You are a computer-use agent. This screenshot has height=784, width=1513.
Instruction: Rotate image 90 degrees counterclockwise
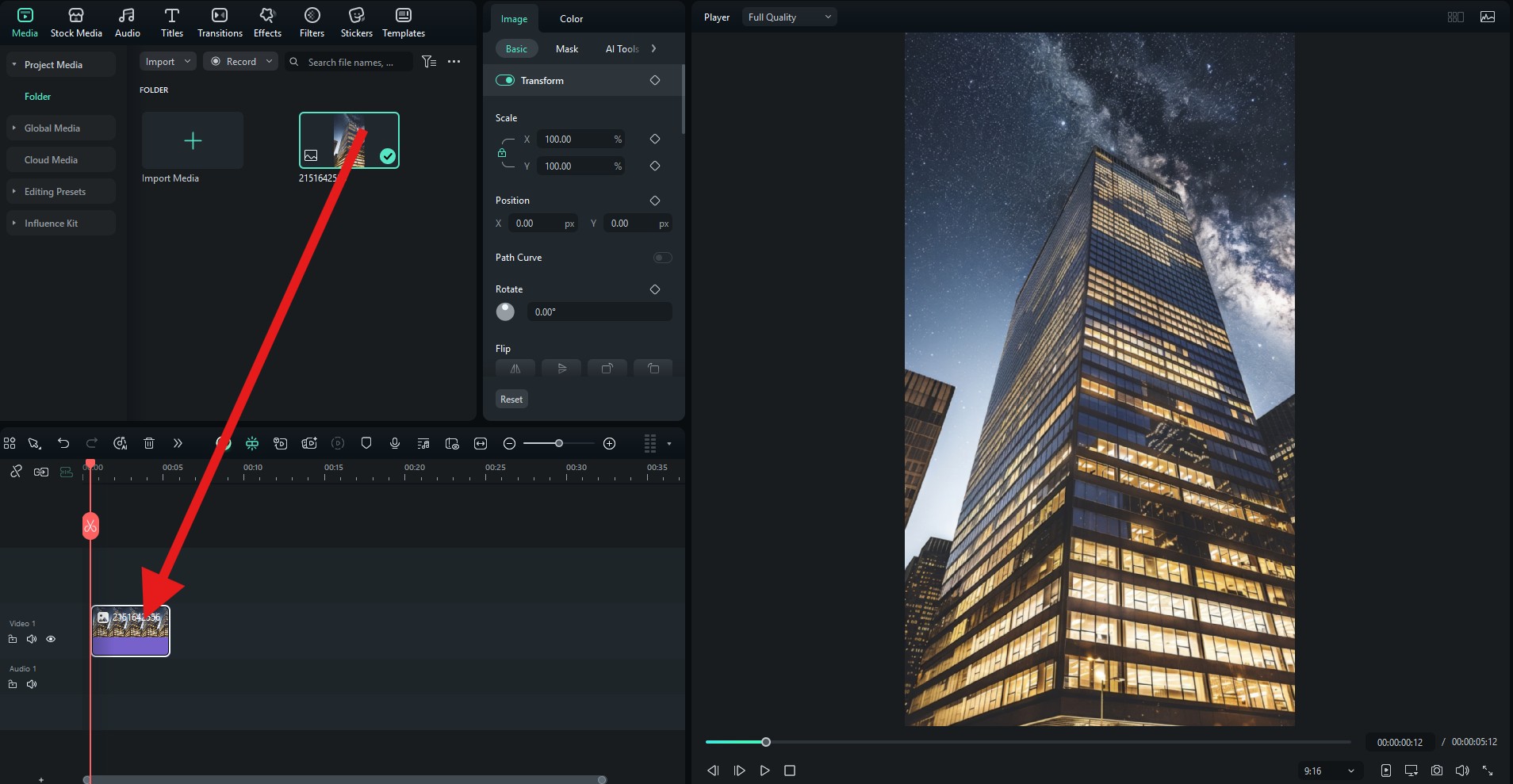(x=653, y=368)
